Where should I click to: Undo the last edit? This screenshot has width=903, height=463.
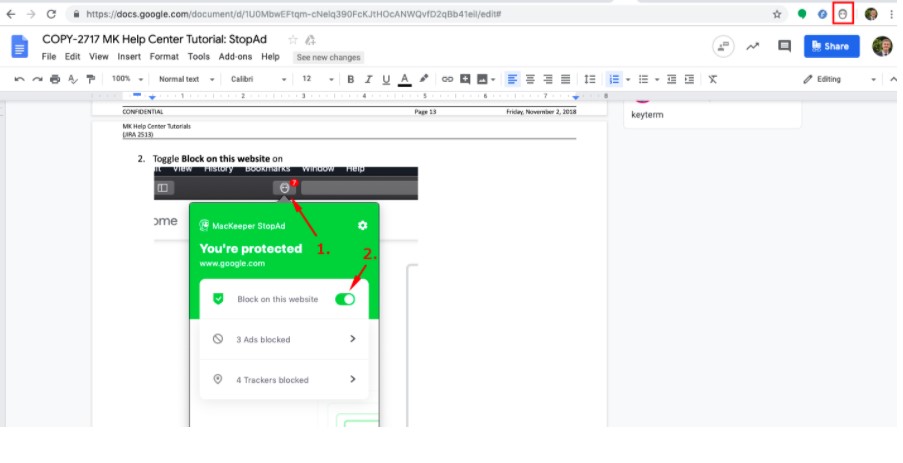coord(20,79)
